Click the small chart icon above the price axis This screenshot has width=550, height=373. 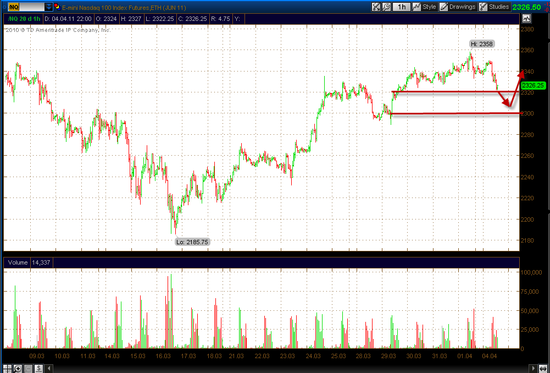(526, 18)
